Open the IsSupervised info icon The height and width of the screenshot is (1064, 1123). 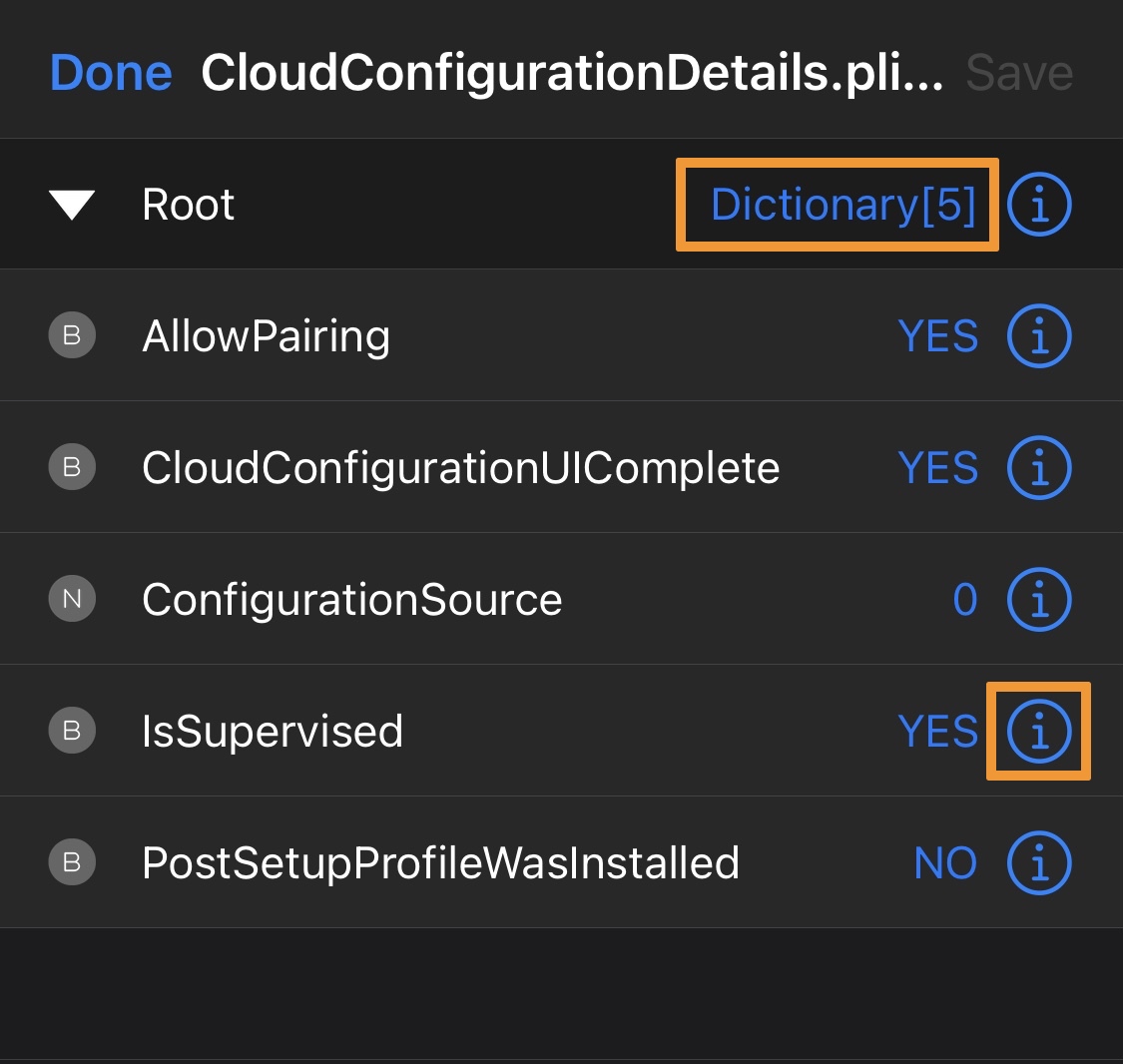(x=1039, y=731)
